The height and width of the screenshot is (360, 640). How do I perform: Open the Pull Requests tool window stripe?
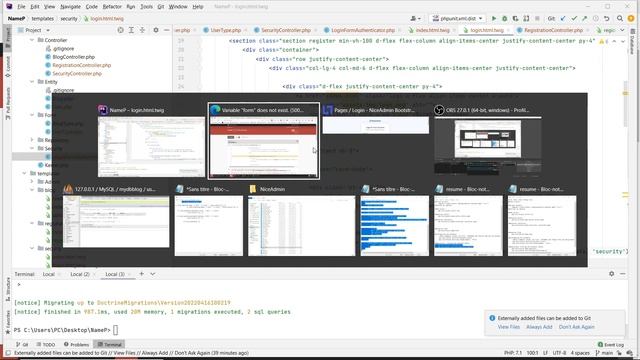[8, 103]
